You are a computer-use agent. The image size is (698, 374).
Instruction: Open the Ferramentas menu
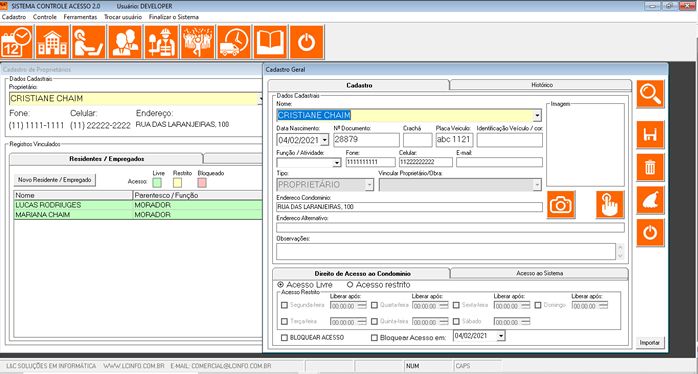pos(80,17)
